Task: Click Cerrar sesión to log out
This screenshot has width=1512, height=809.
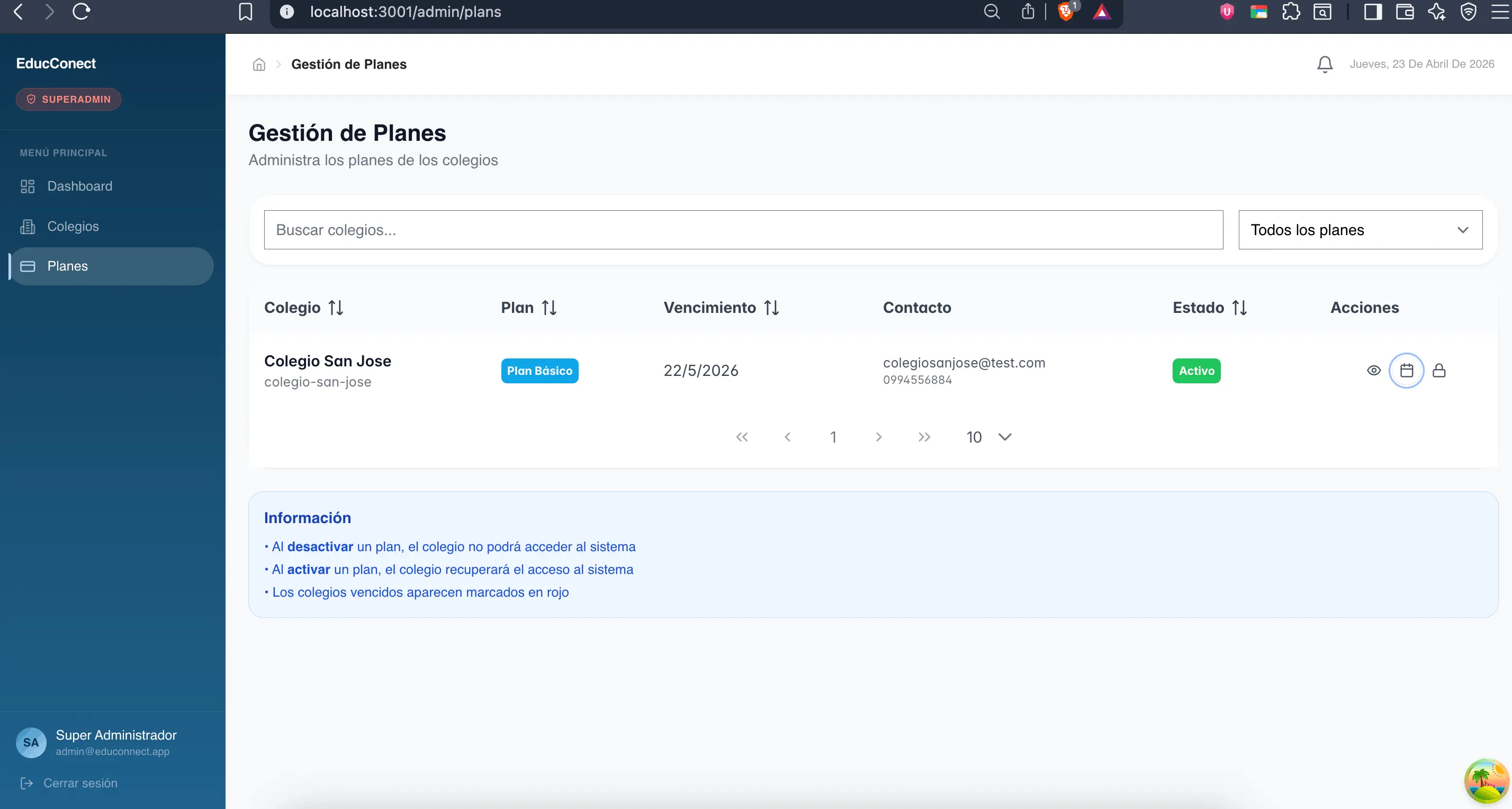Action: click(80, 783)
